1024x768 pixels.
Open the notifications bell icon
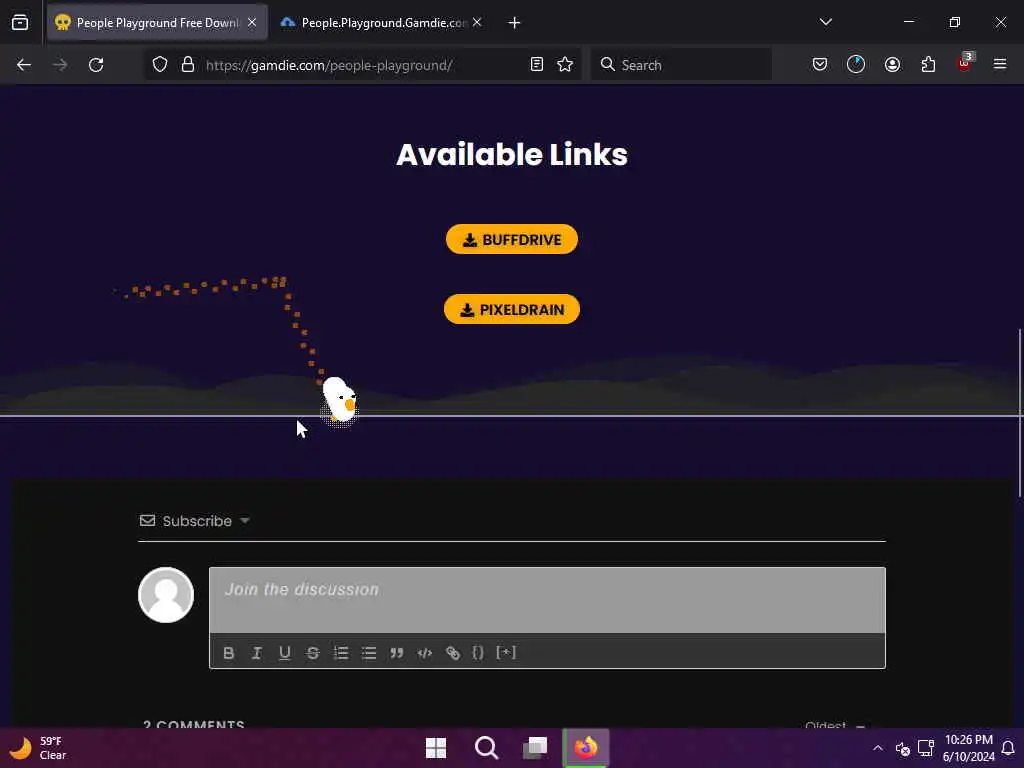click(x=1008, y=748)
